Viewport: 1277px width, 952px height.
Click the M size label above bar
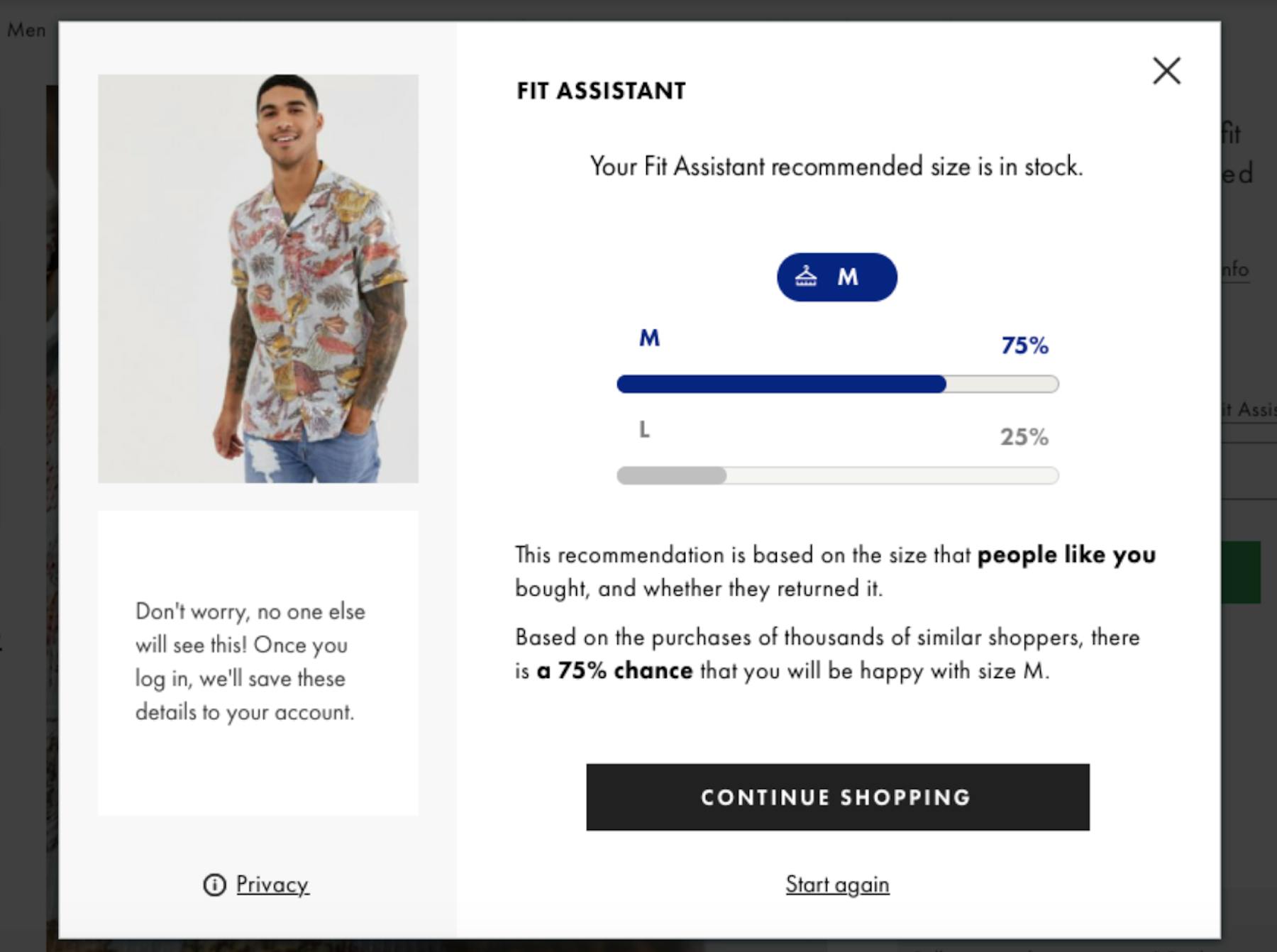pyautogui.click(x=649, y=338)
